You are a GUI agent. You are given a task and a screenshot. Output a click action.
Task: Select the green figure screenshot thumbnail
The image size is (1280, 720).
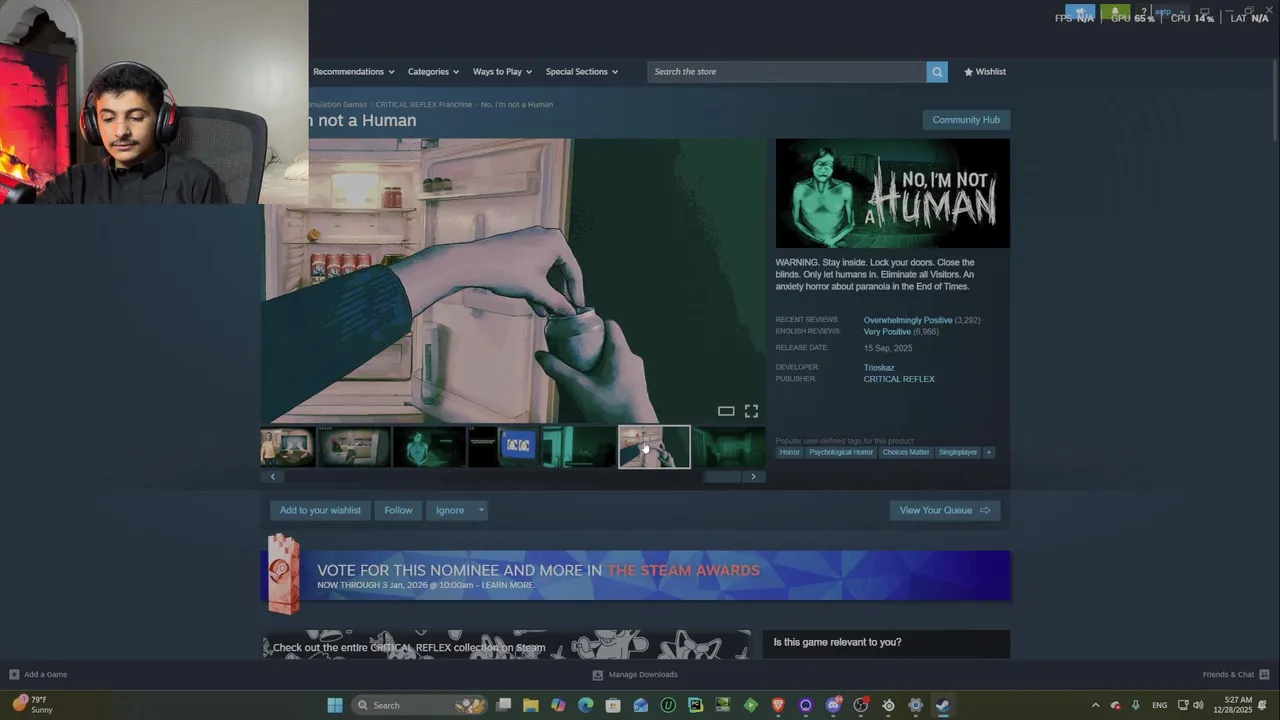(x=429, y=447)
